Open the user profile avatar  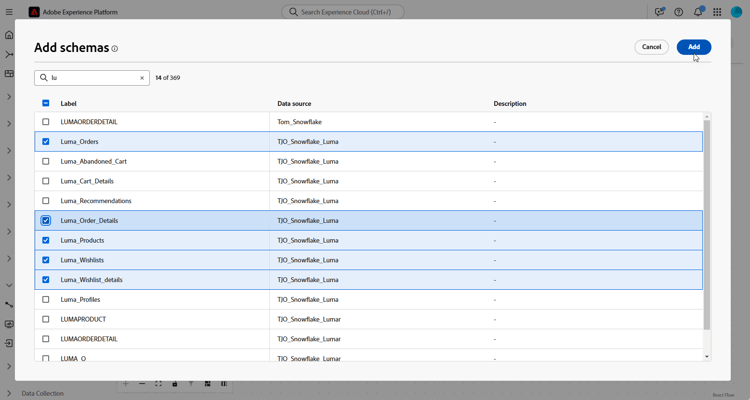[x=736, y=12]
